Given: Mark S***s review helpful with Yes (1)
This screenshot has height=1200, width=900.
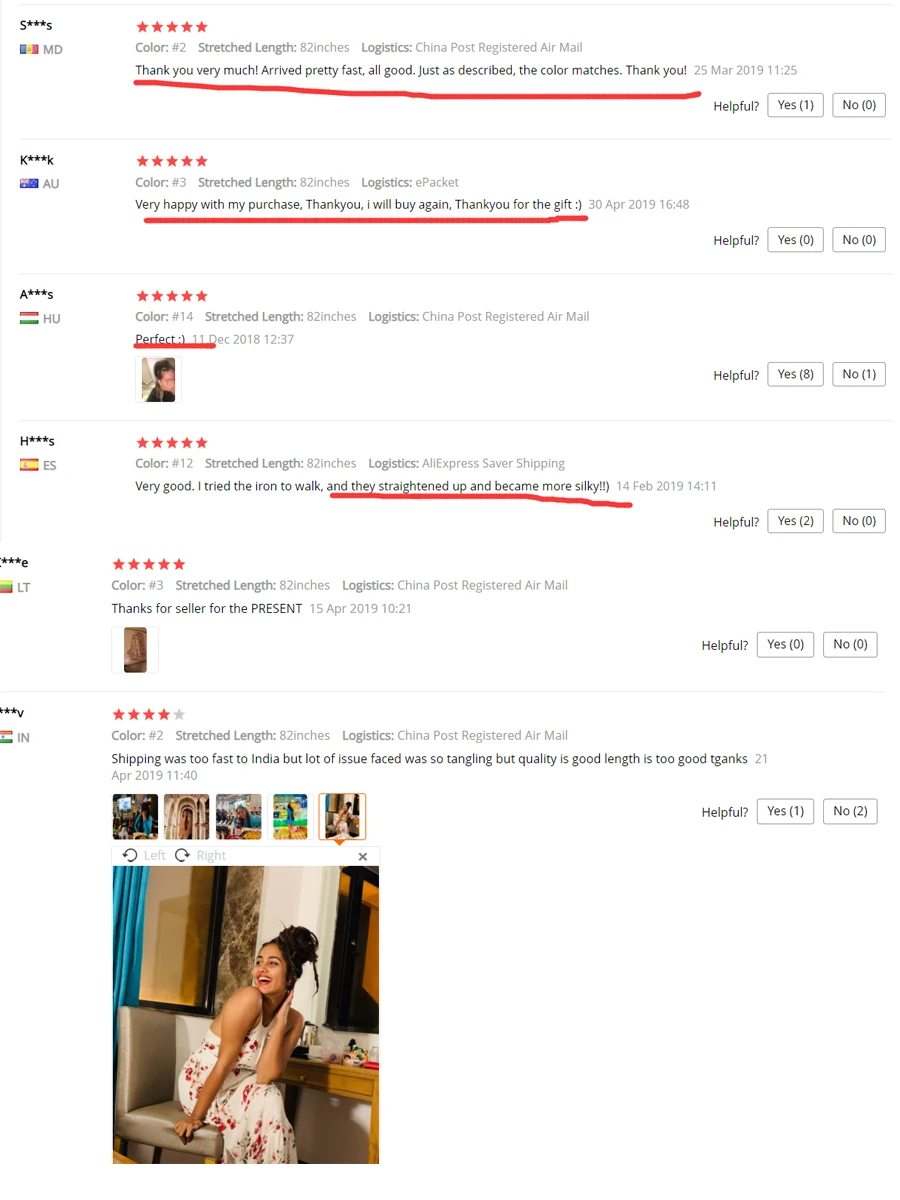Looking at the screenshot, I should coord(795,105).
